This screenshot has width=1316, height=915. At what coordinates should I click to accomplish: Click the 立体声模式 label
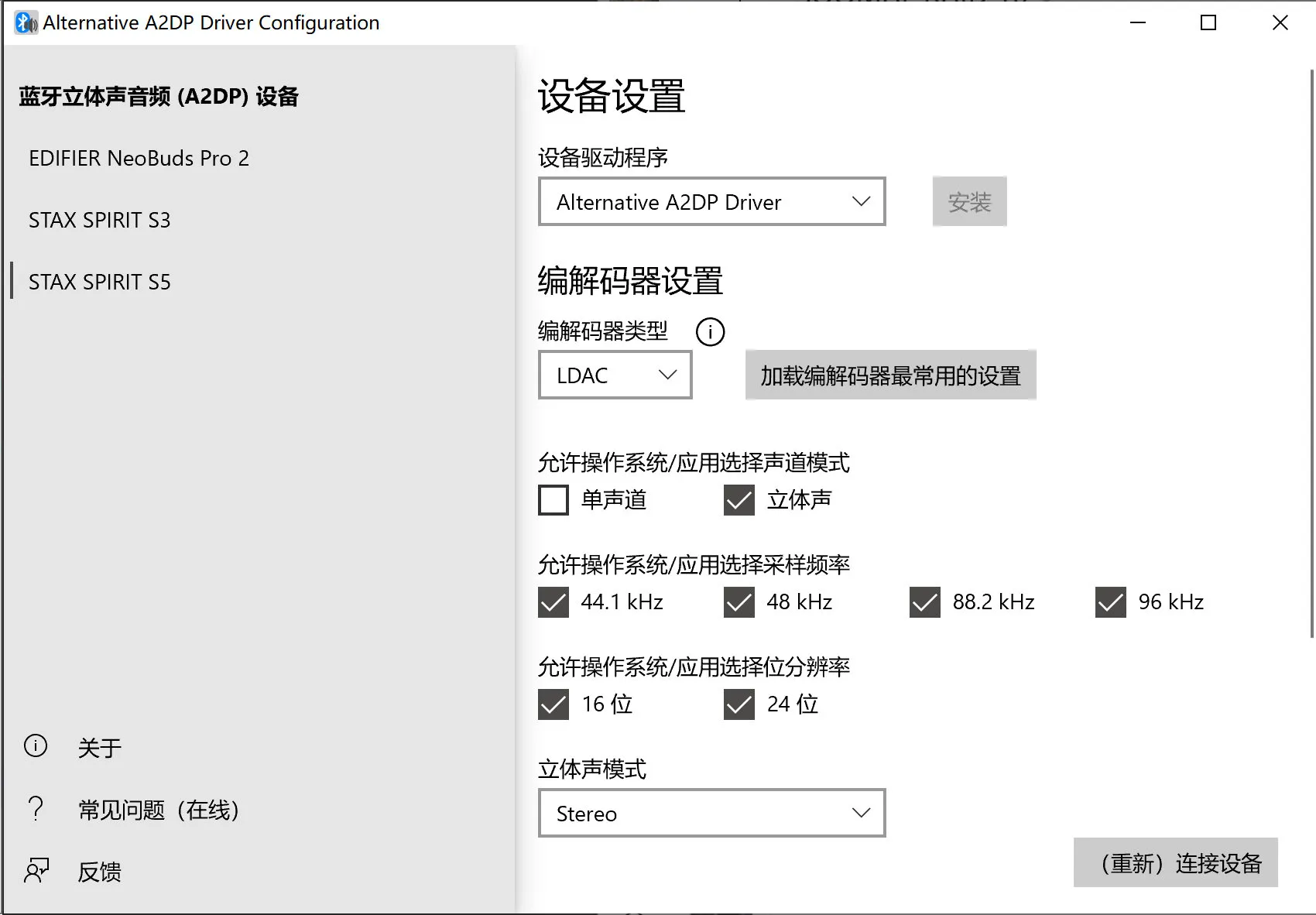click(591, 769)
